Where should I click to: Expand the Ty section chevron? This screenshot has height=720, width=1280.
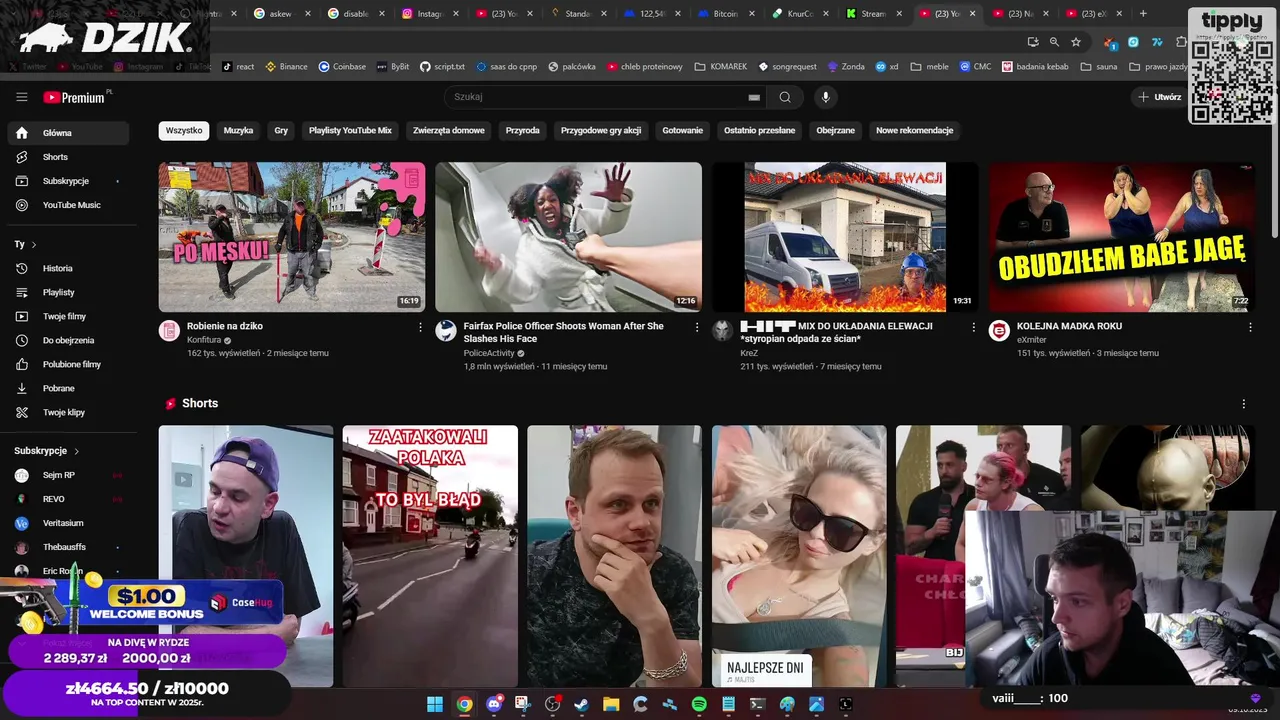[x=33, y=244]
